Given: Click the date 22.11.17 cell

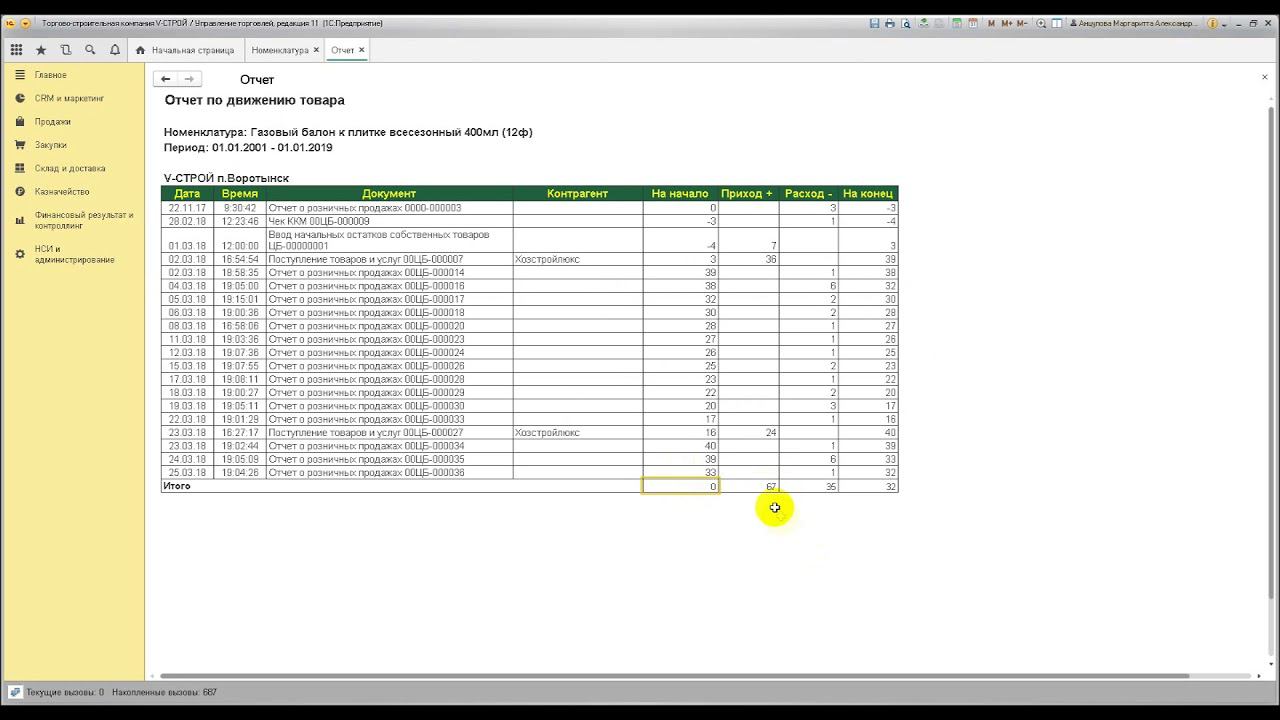Looking at the screenshot, I should pyautogui.click(x=187, y=208).
